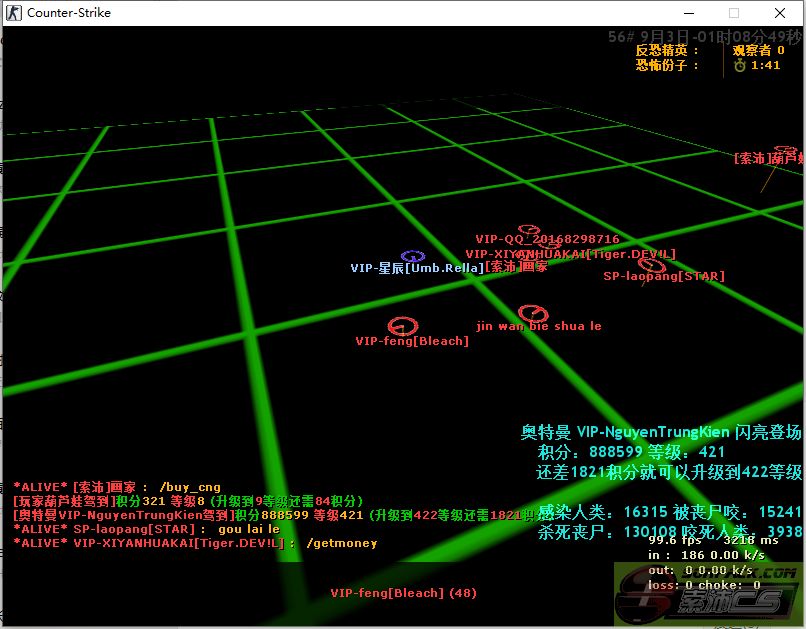The width and height of the screenshot is (806, 629).
Task: Click the "loss: 0 choke: 0" net readout
Action: click(704, 585)
